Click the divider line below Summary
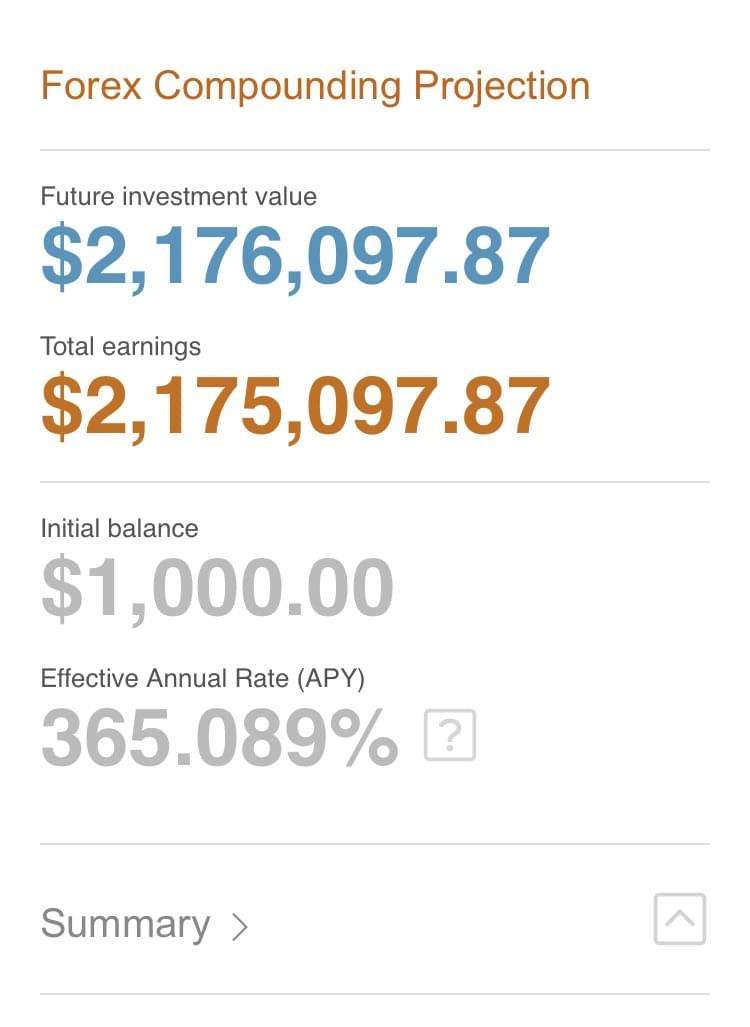Screen dimensions: 750x1027 click(375, 994)
